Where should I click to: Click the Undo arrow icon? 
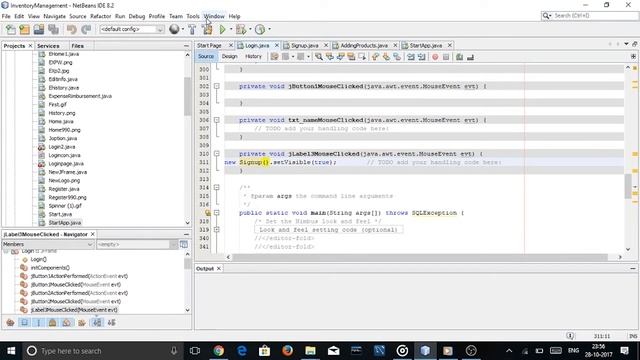tap(71, 29)
